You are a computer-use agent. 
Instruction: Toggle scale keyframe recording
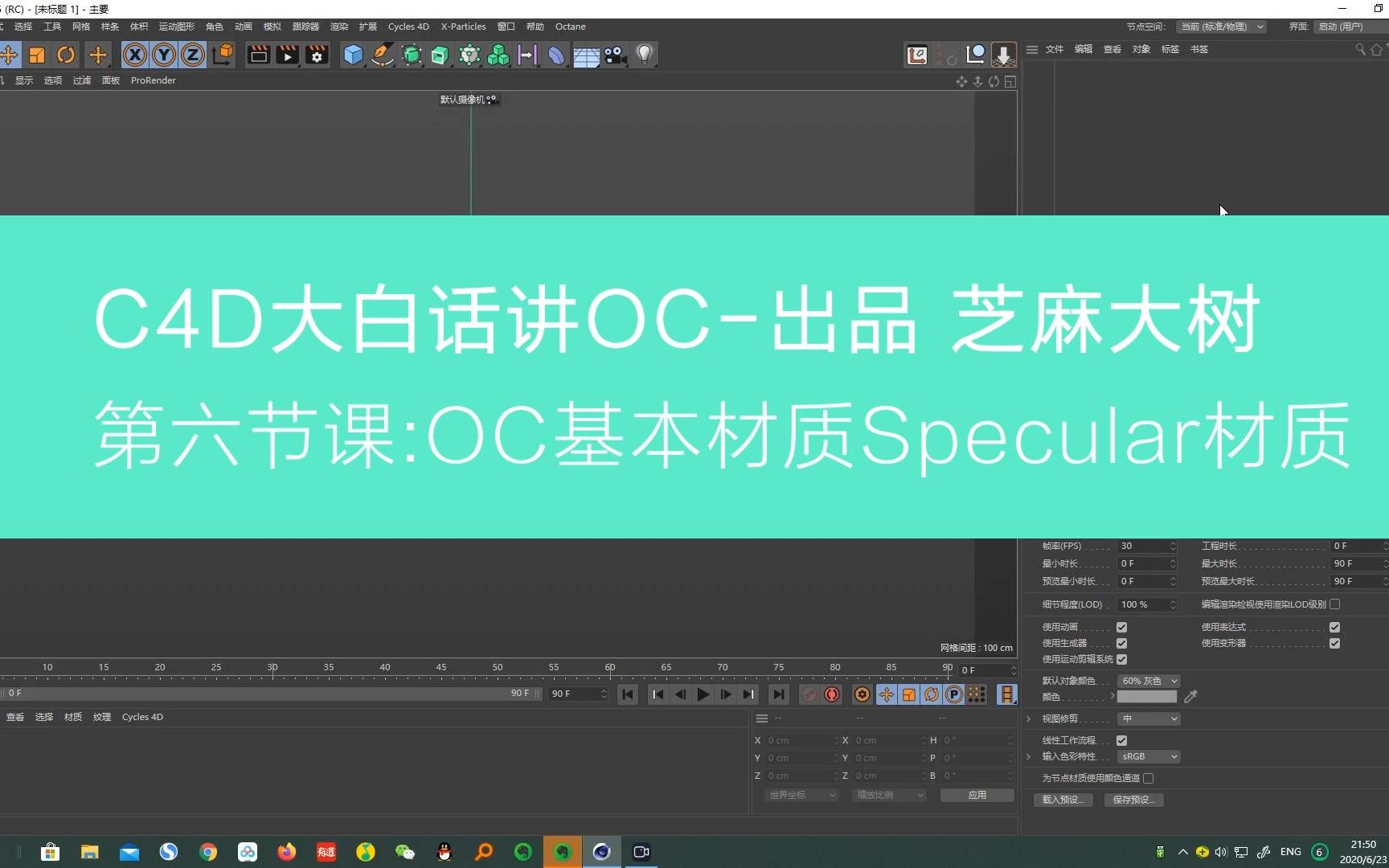click(909, 694)
